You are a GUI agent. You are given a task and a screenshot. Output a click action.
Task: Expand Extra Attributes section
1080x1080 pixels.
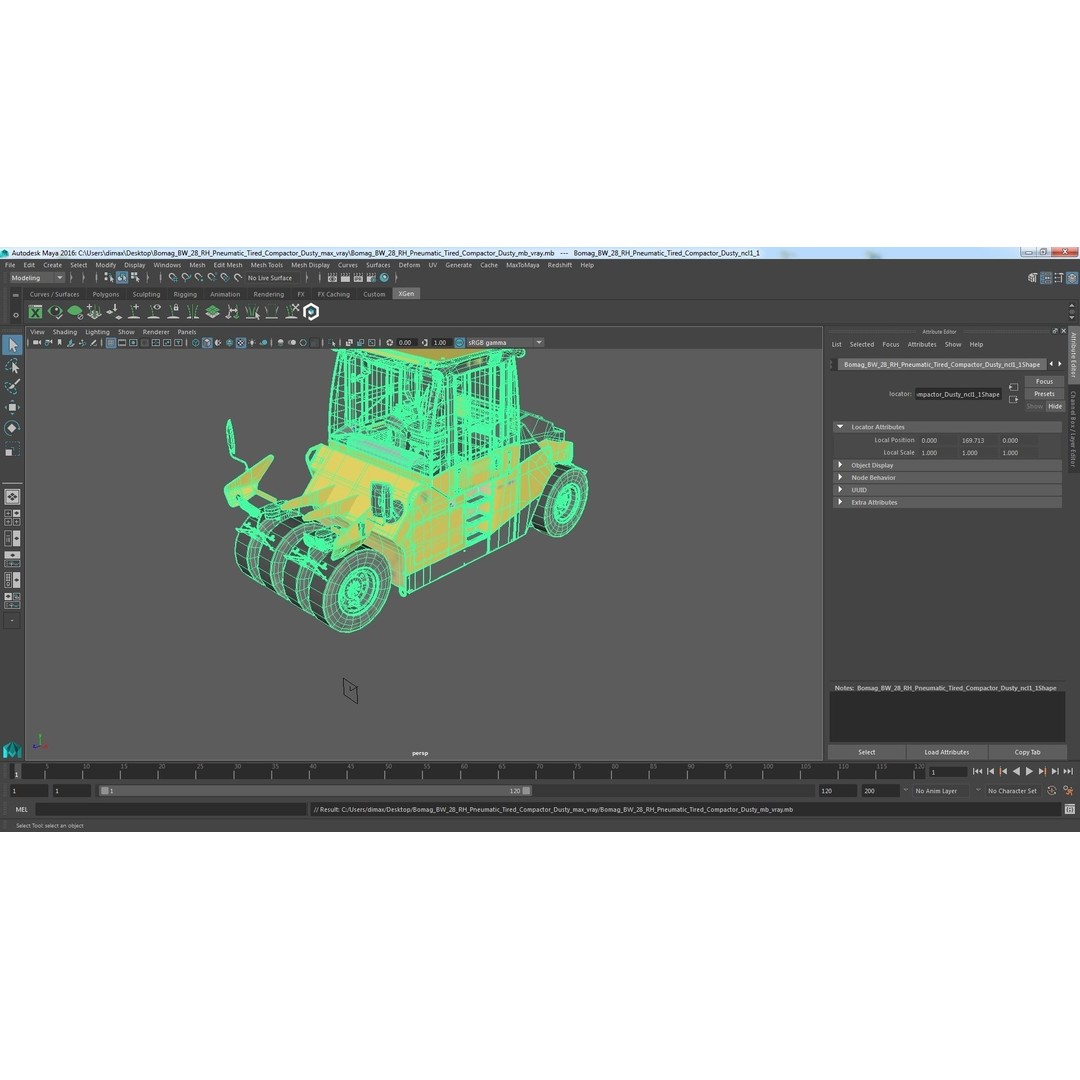[x=840, y=502]
